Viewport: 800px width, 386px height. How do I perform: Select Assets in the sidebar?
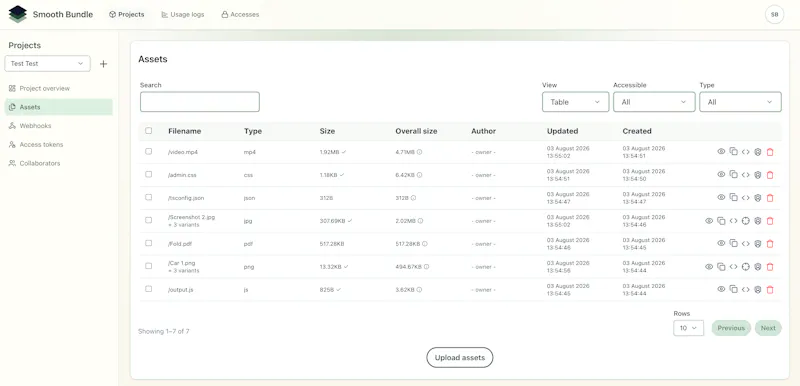(59, 107)
